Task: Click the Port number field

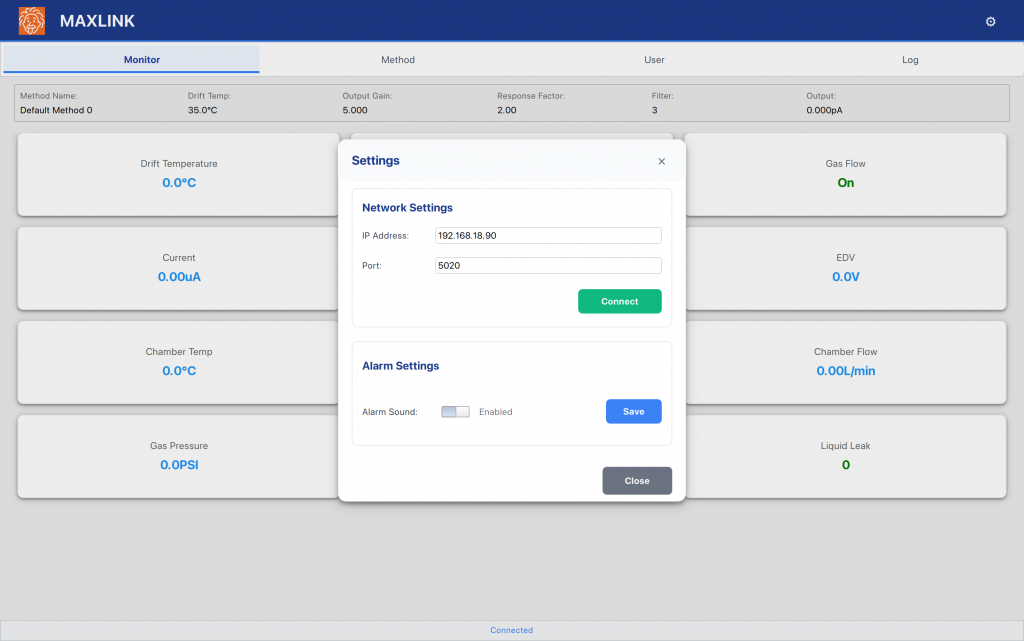Action: click(x=548, y=265)
